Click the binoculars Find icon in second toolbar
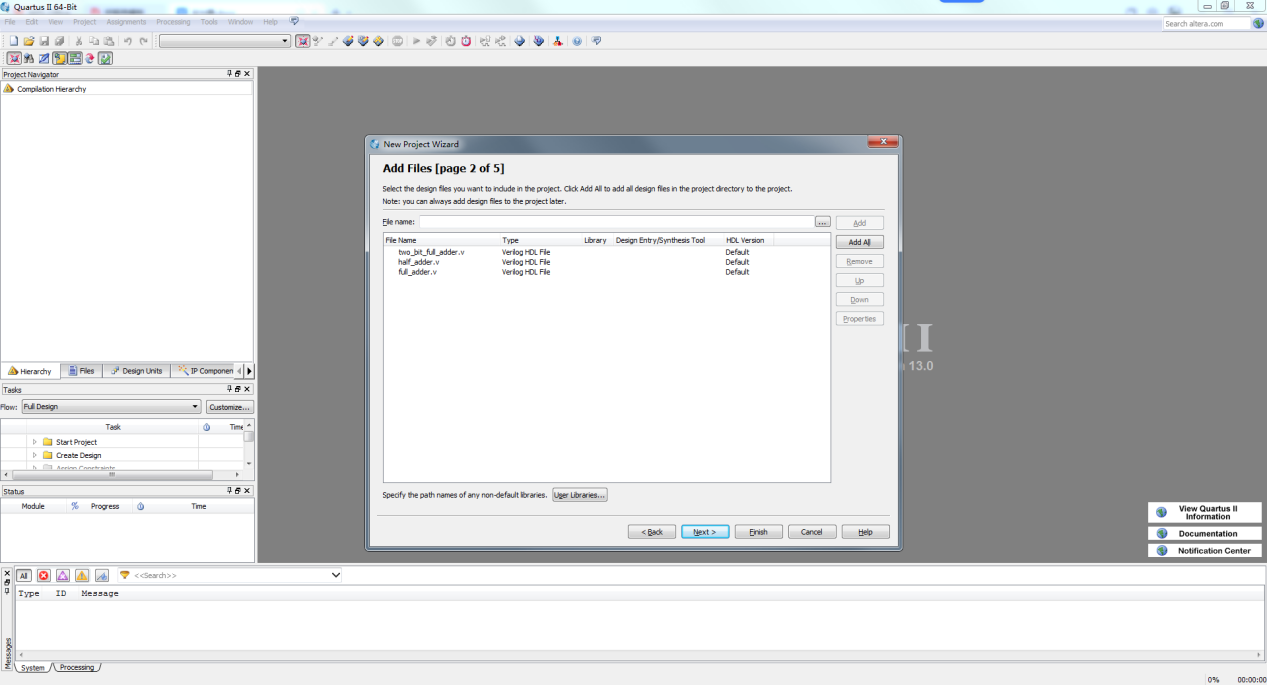 (29, 58)
